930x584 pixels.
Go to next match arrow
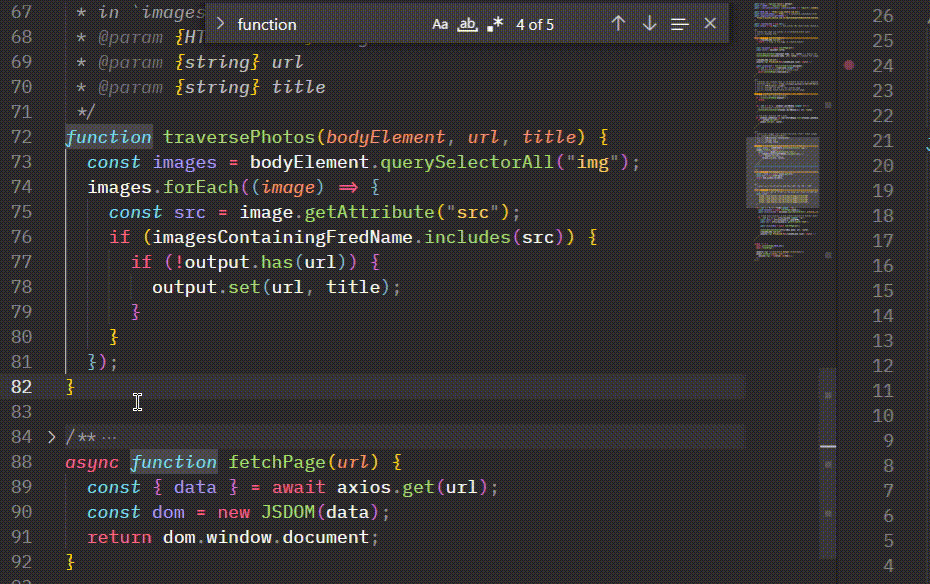(x=649, y=24)
